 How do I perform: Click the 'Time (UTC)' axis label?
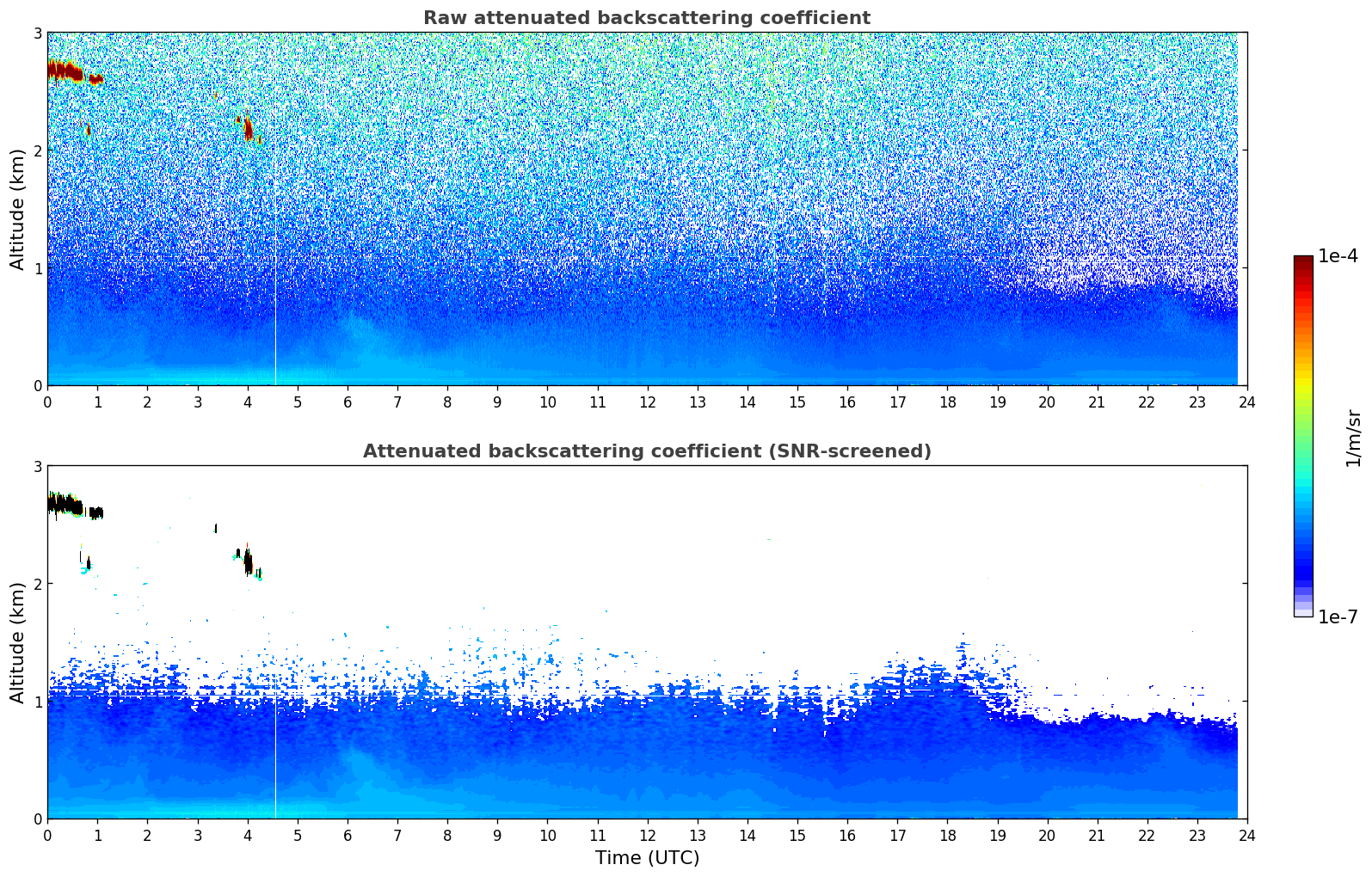click(647, 858)
